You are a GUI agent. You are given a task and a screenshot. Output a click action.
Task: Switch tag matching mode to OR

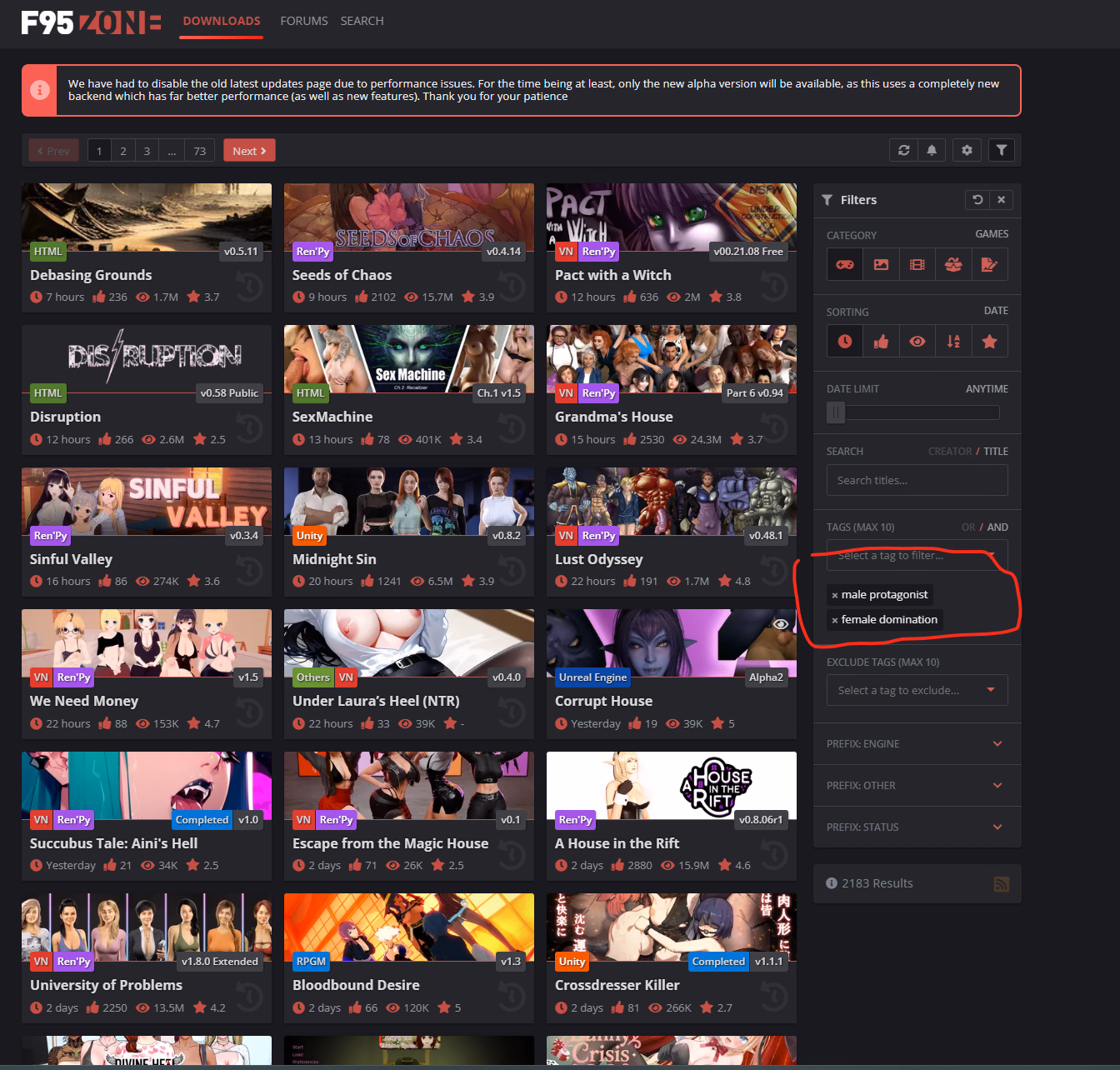pyautogui.click(x=967, y=527)
